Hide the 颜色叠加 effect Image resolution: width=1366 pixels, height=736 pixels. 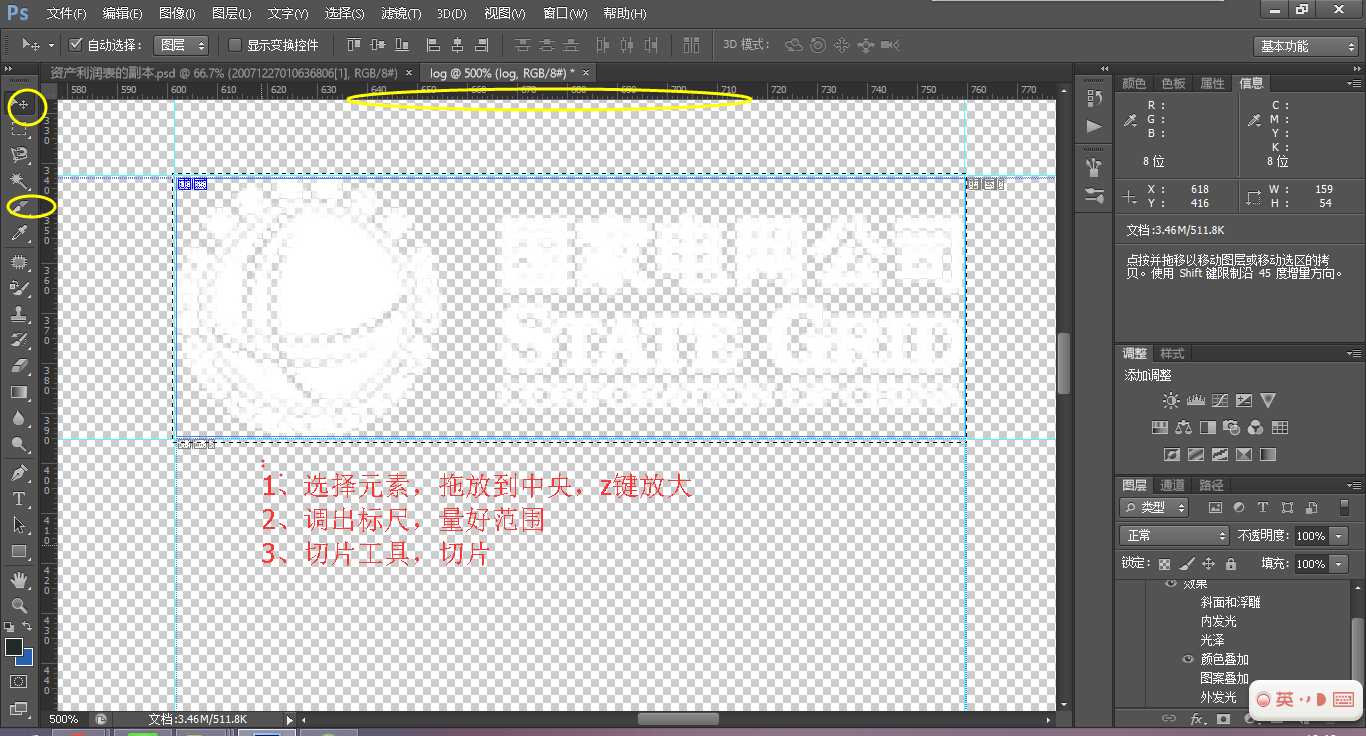click(1188, 659)
